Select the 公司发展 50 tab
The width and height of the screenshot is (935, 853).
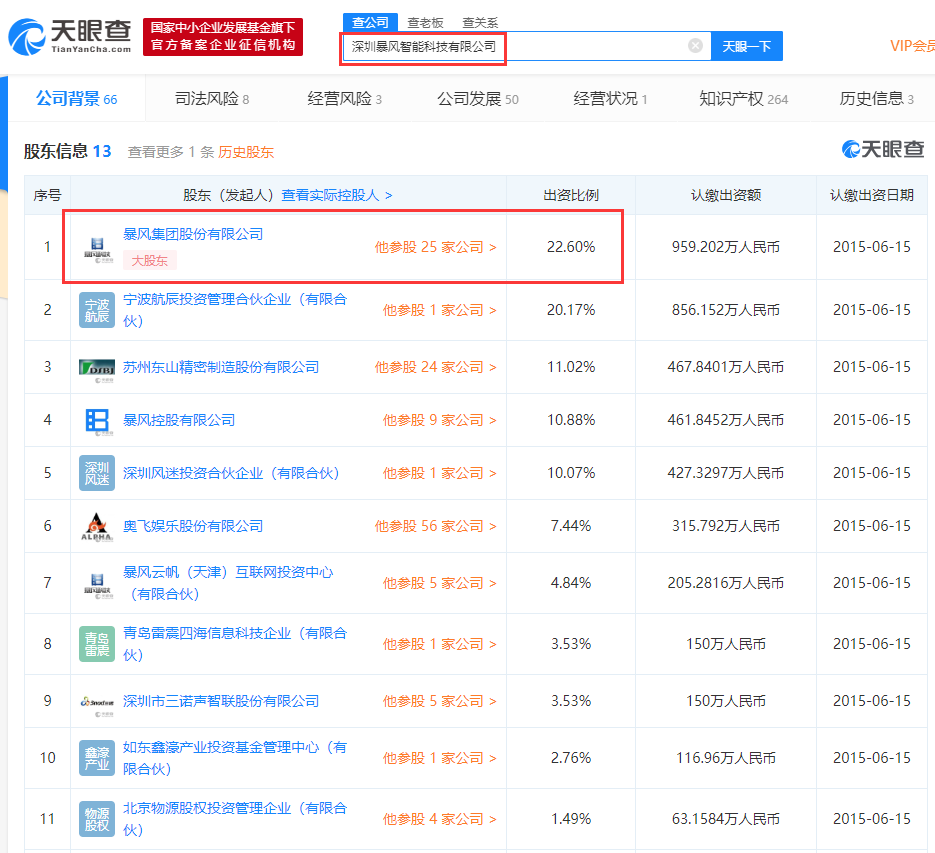click(x=478, y=98)
